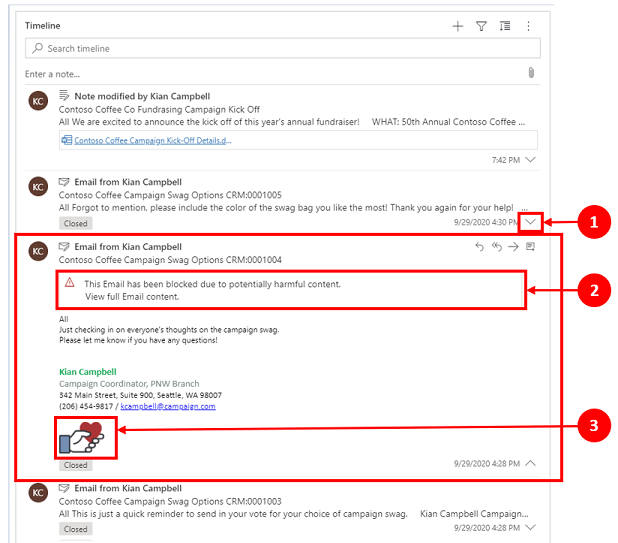
Task: Click 'Just checking in on everyone's thoughts' line
Action: (169, 330)
